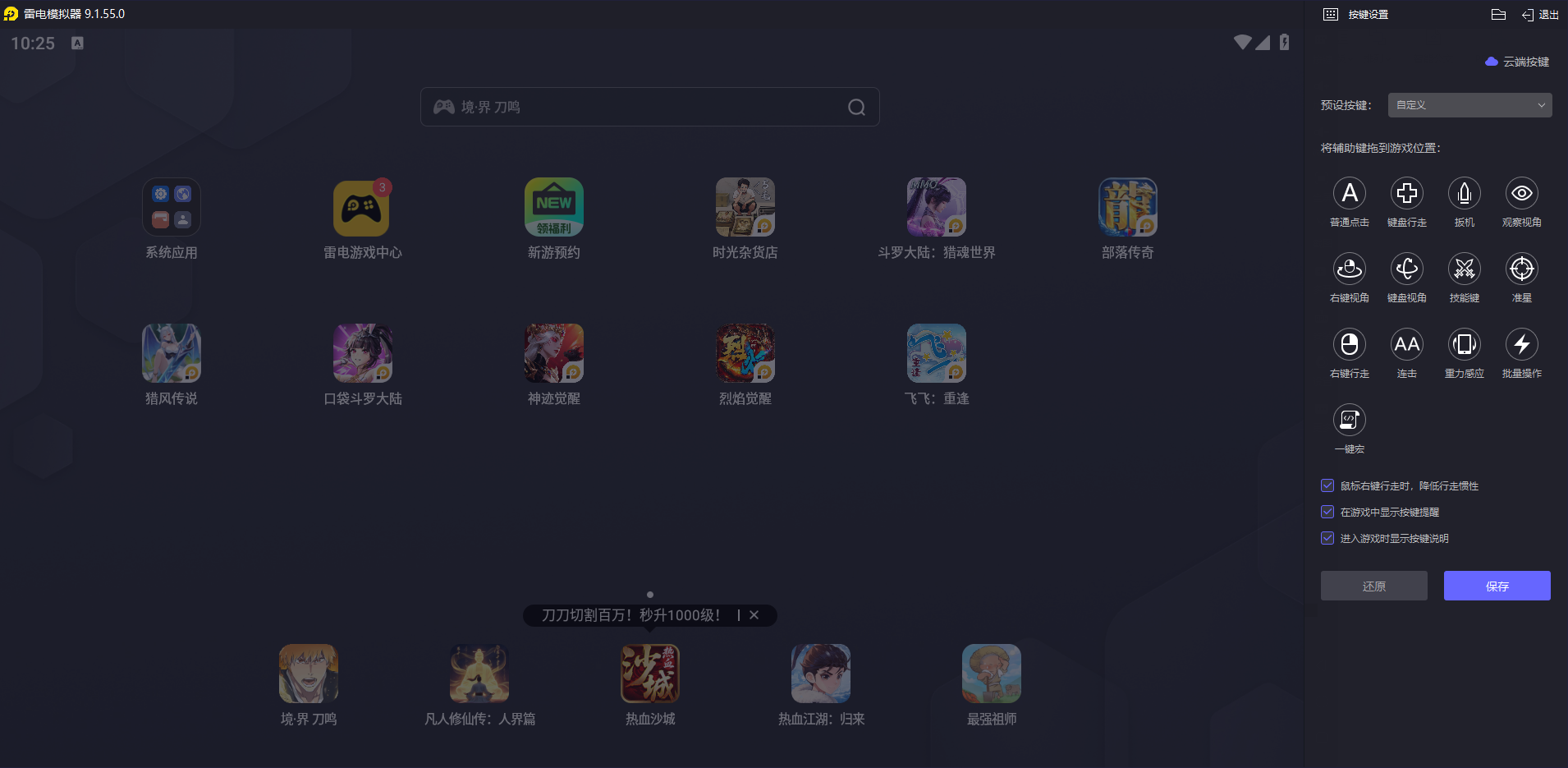The height and width of the screenshot is (768, 1568).
Task: Select the 一键宏 macro mapping icon
Action: (x=1350, y=420)
